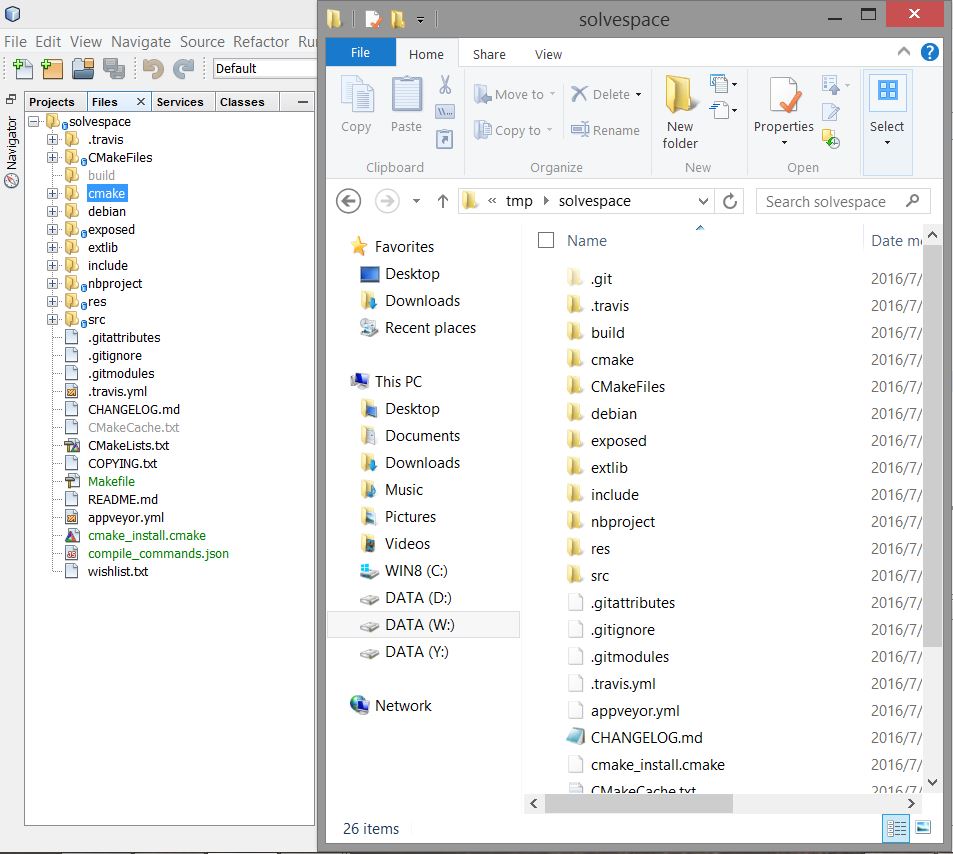The image size is (953, 854).
Task: Click the Save All icon in NetBeans toolbar
Action: 114,69
